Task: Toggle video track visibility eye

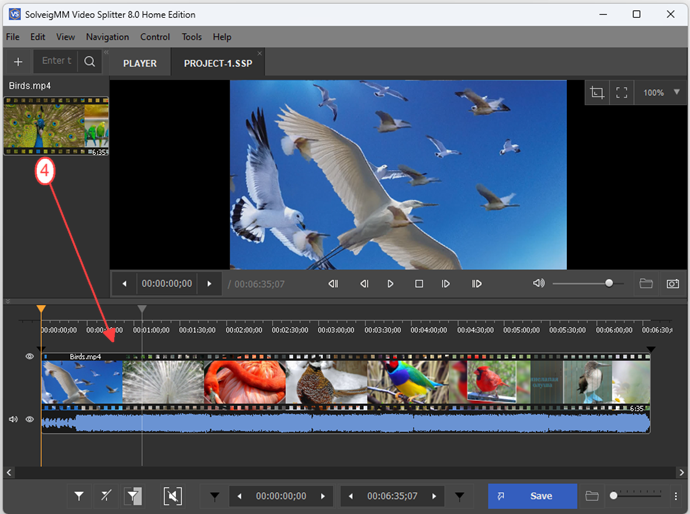Action: tap(29, 356)
